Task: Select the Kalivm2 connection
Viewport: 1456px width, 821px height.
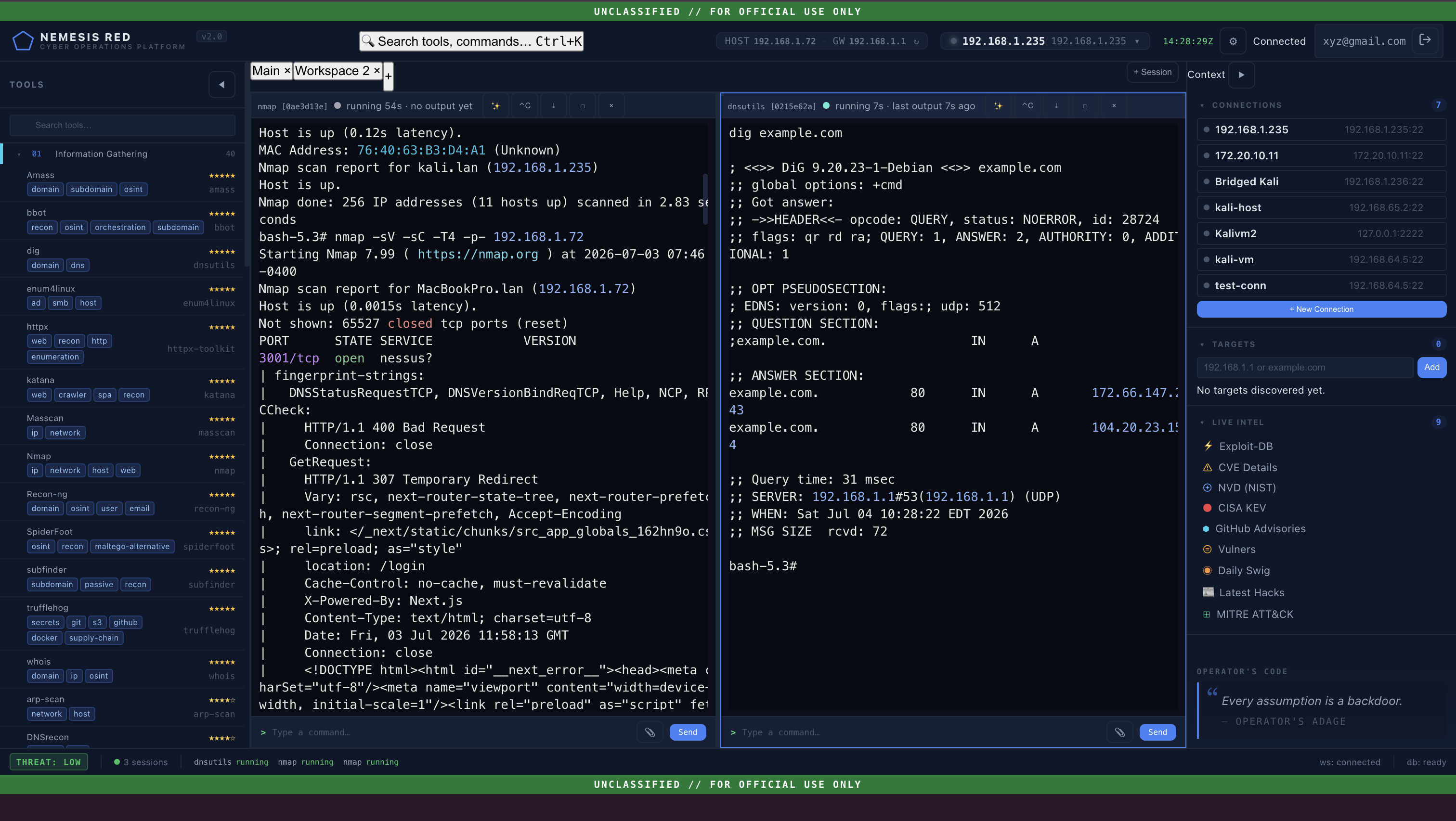Action: pyautogui.click(x=1322, y=233)
